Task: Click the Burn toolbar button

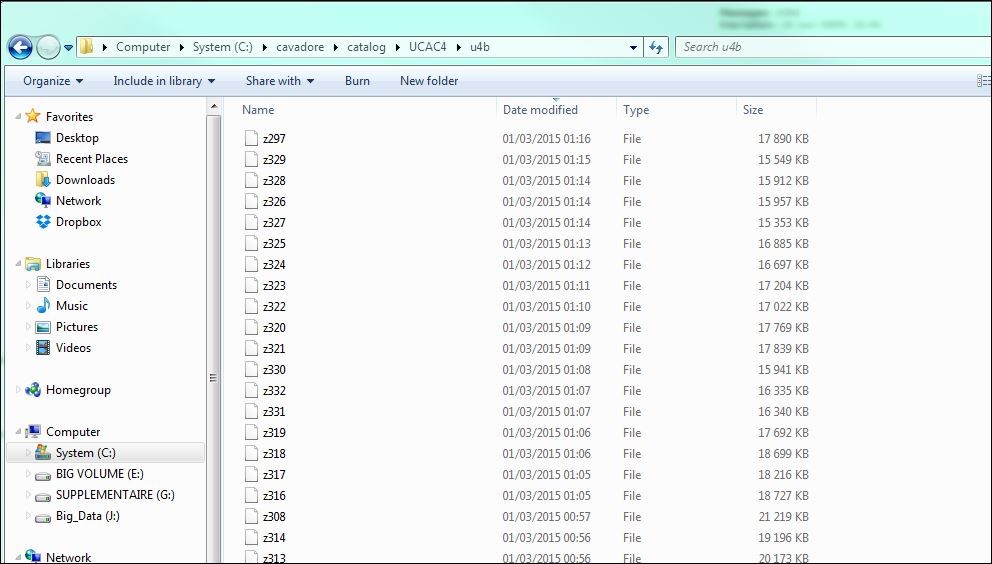Action: 357,81
